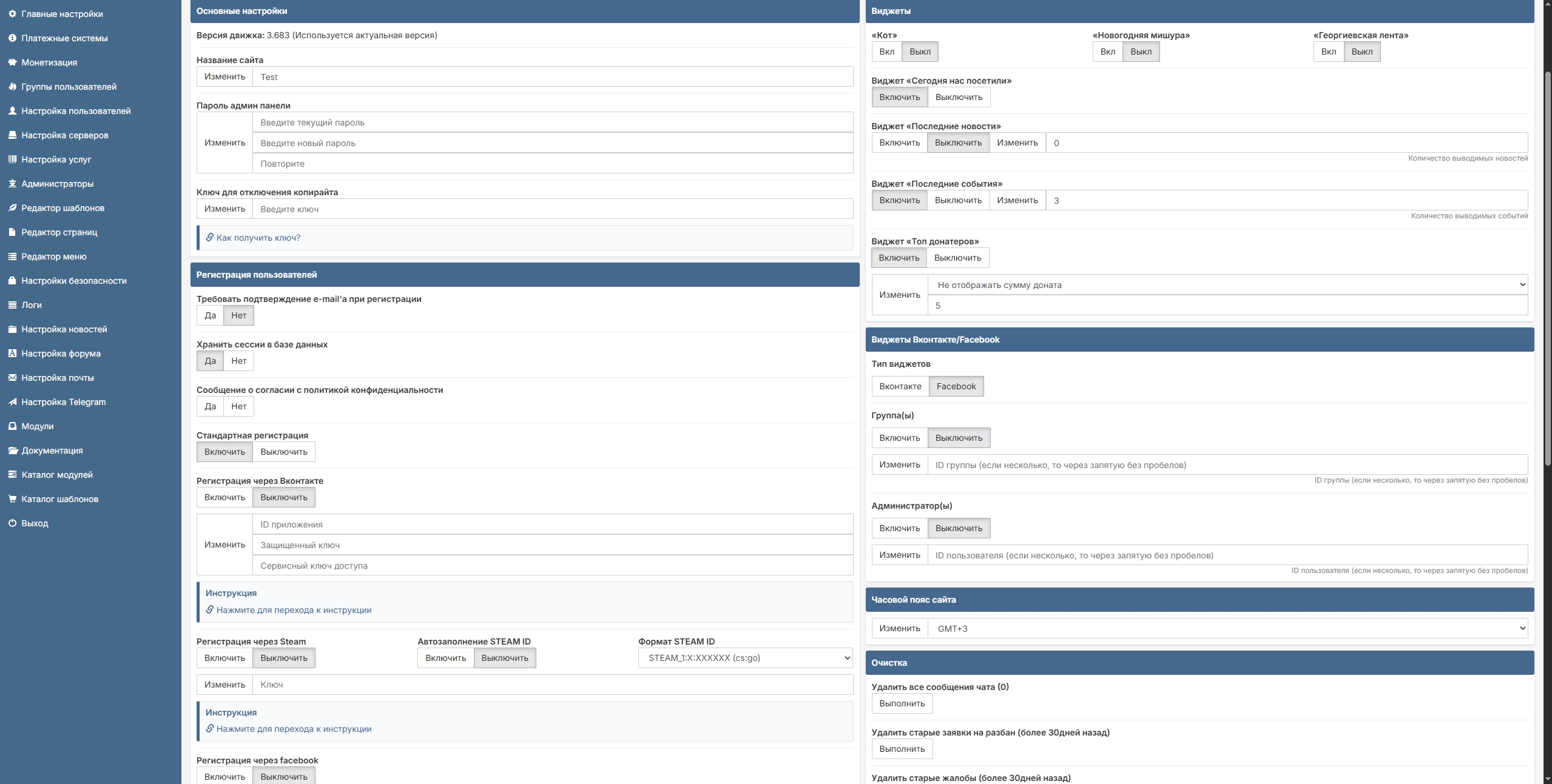
Task: Open the GMT+3 timezone dropdown
Action: (x=1227, y=628)
